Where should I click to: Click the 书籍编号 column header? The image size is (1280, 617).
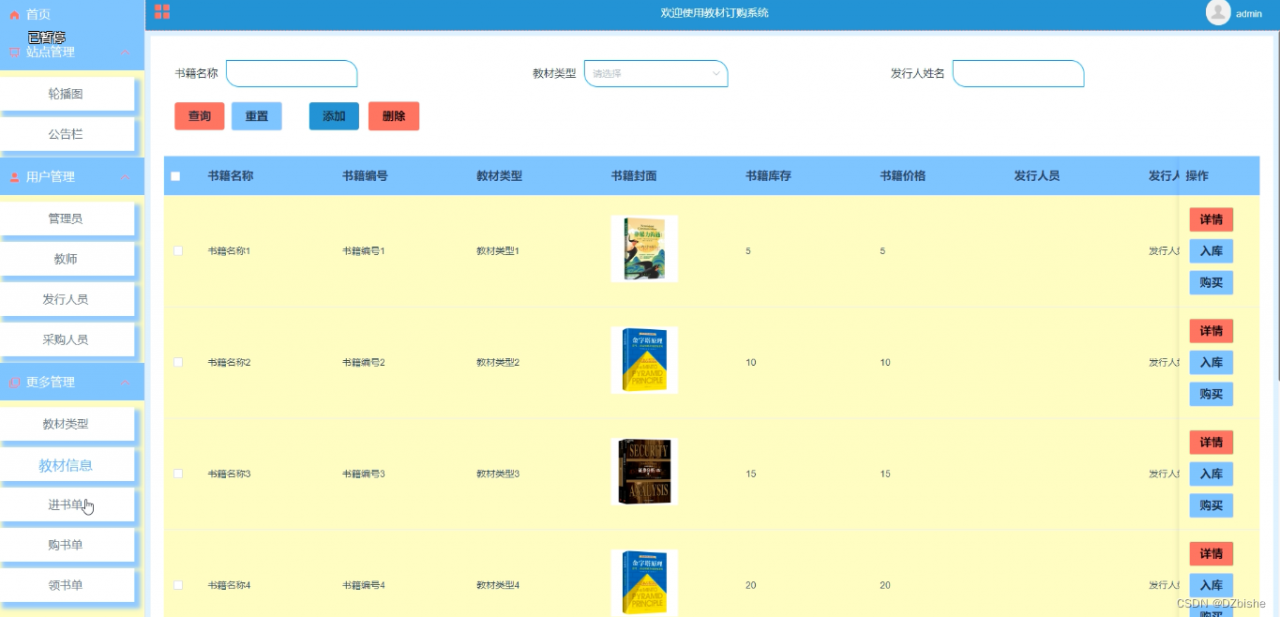click(365, 176)
